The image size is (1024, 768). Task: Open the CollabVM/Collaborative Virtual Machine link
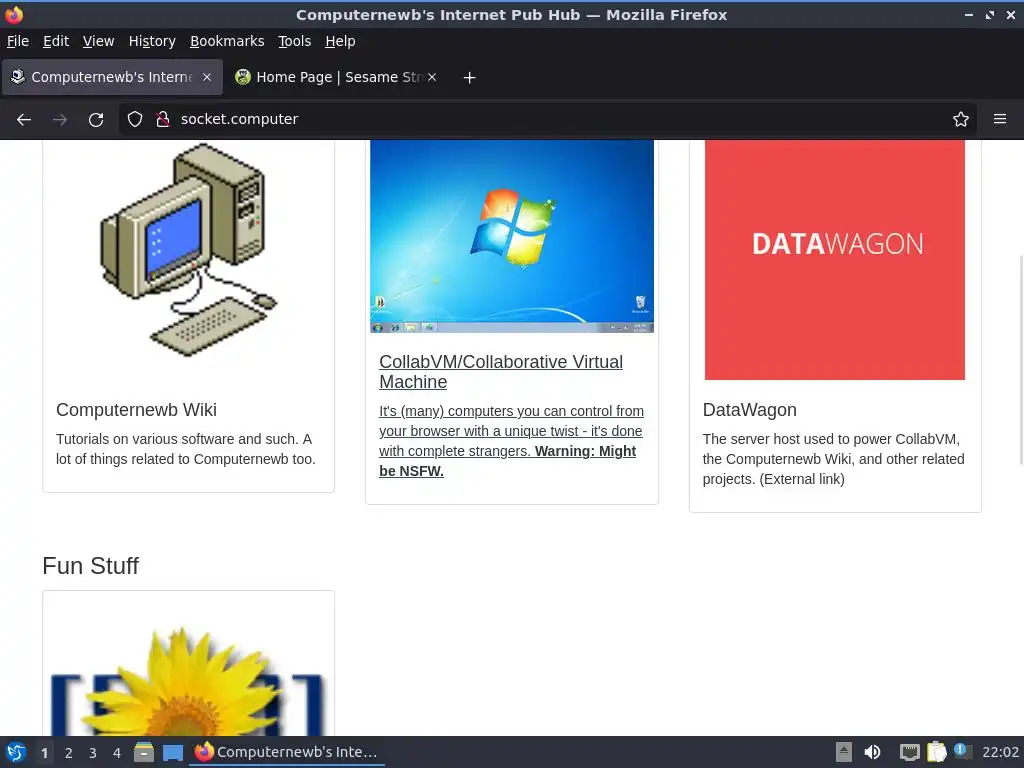(501, 372)
